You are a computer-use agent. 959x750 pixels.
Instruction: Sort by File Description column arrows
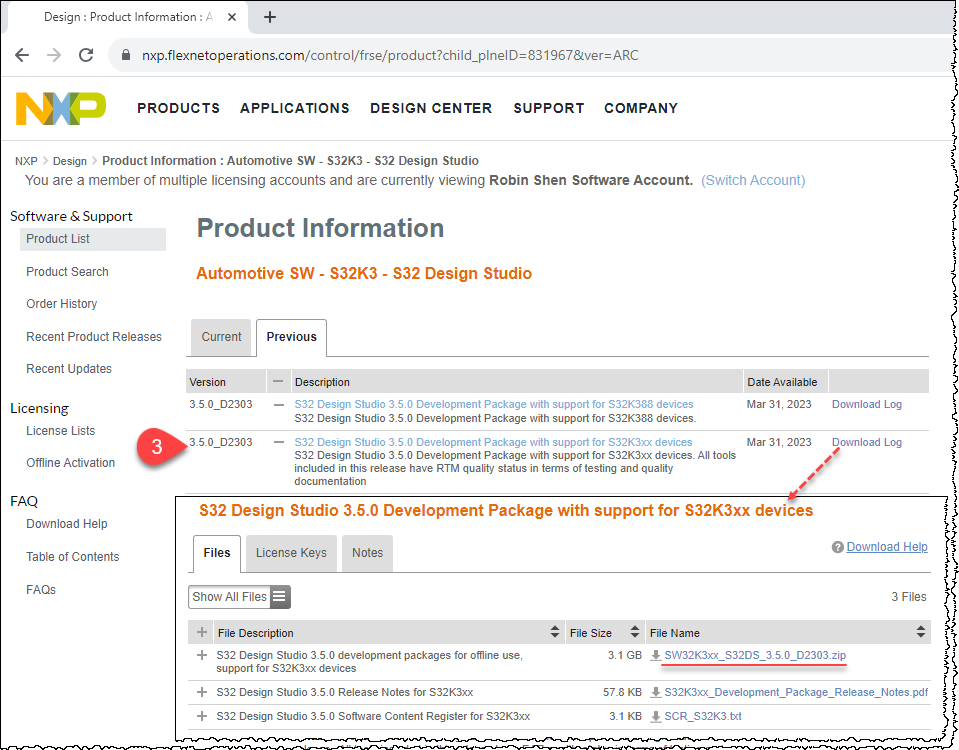(555, 633)
